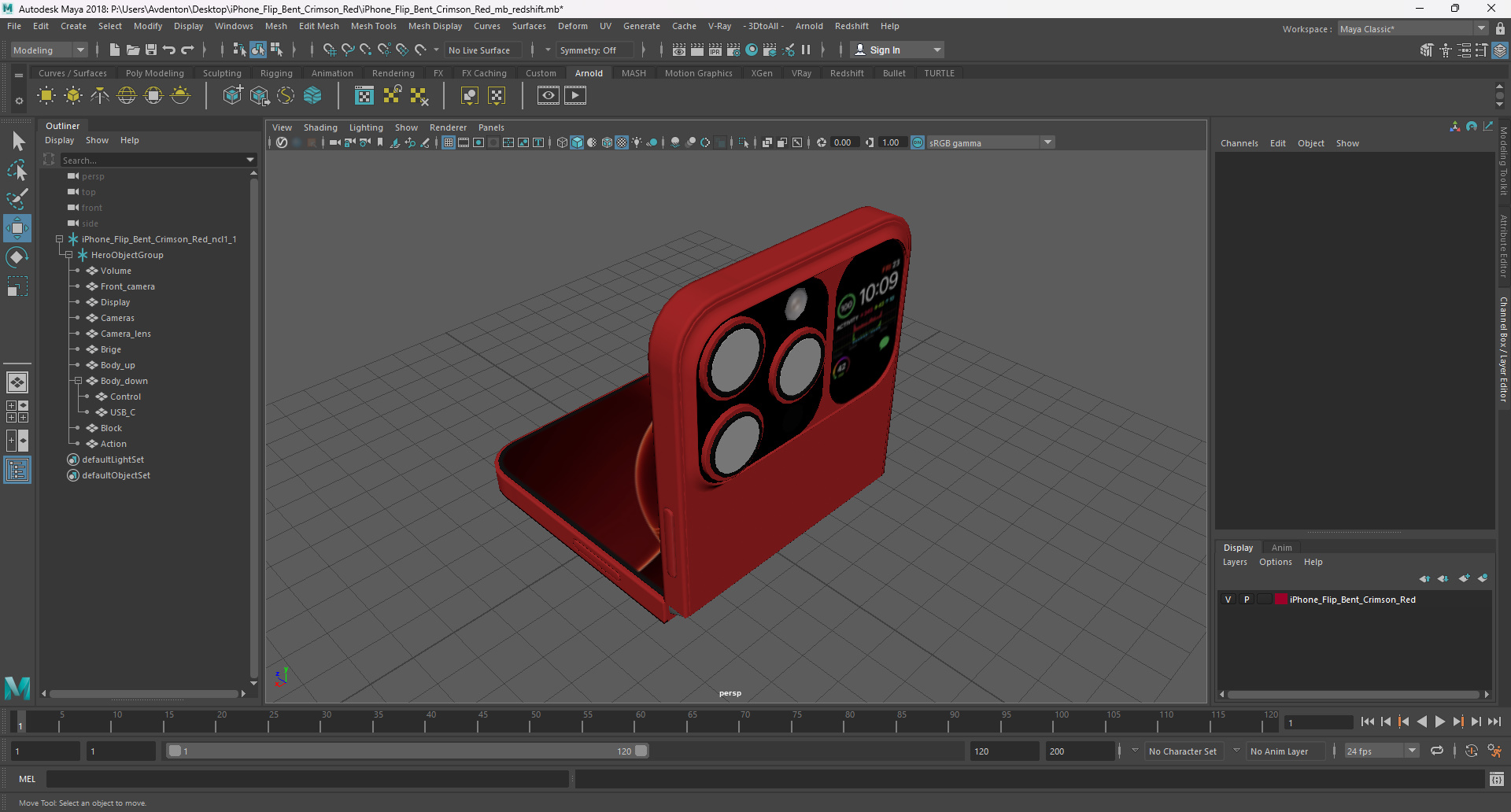Toggle layer visibility V box
Viewport: 1511px width, 812px height.
tap(1228, 600)
